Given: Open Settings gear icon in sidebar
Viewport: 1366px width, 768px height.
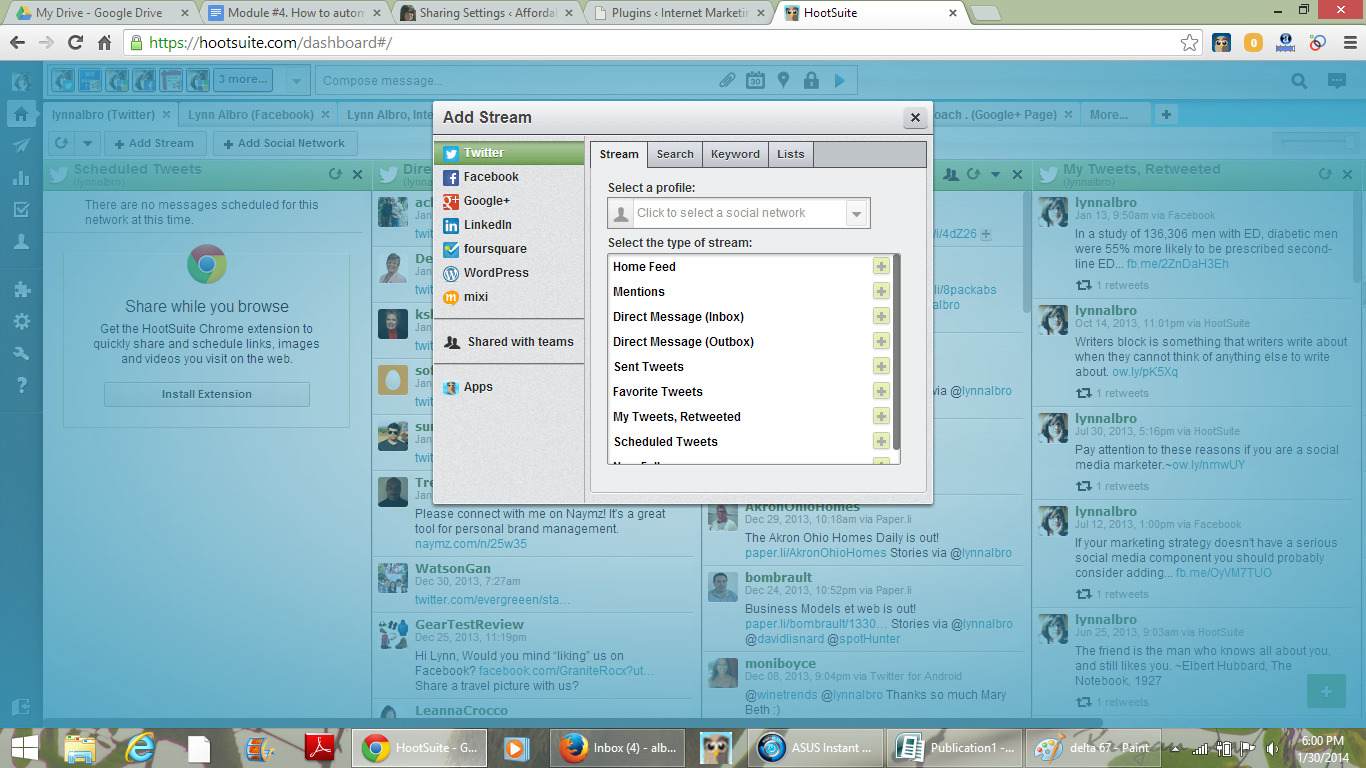Looking at the screenshot, I should coord(21,322).
